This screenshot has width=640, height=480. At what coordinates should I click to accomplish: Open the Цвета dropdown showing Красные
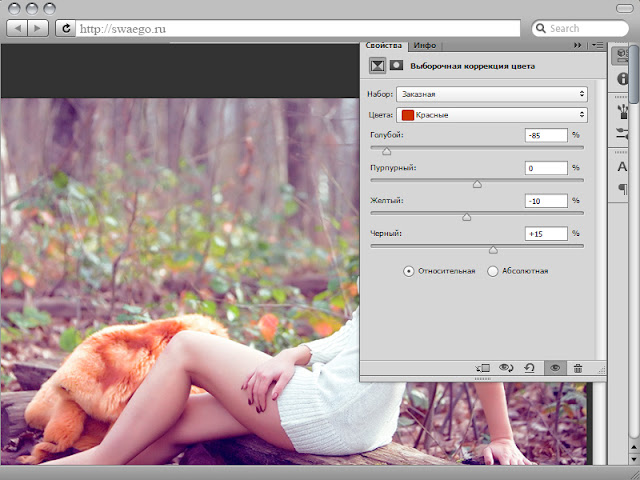click(492, 115)
